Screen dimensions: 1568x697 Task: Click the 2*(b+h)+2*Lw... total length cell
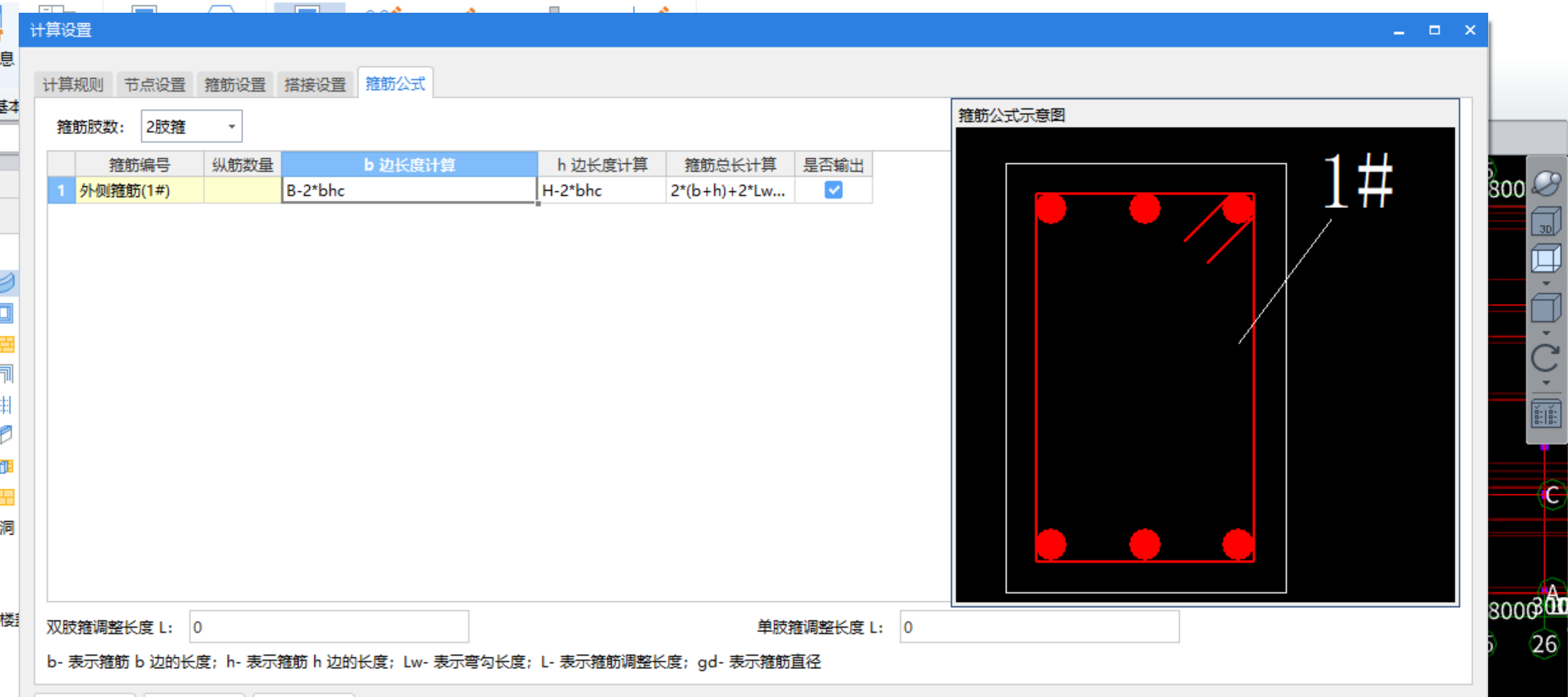730,190
